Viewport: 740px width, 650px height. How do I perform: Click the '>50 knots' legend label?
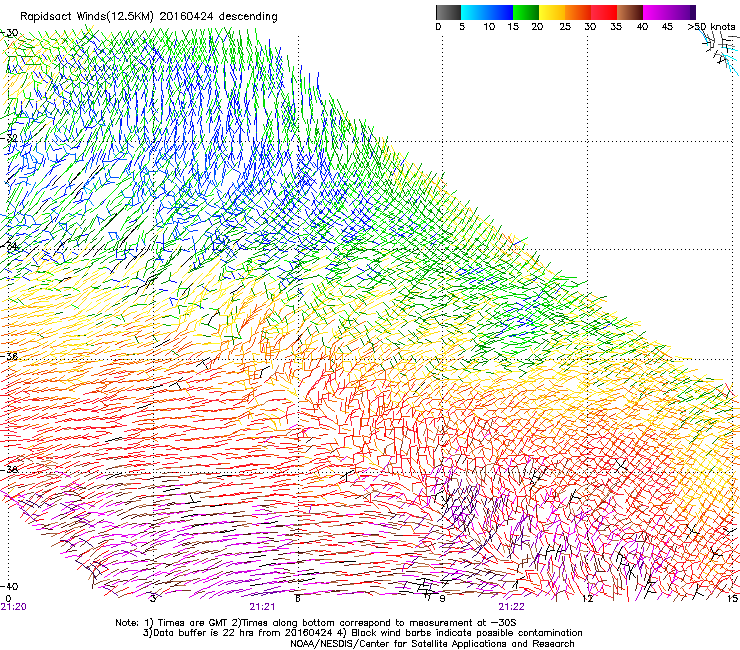pyautogui.click(x=711, y=27)
